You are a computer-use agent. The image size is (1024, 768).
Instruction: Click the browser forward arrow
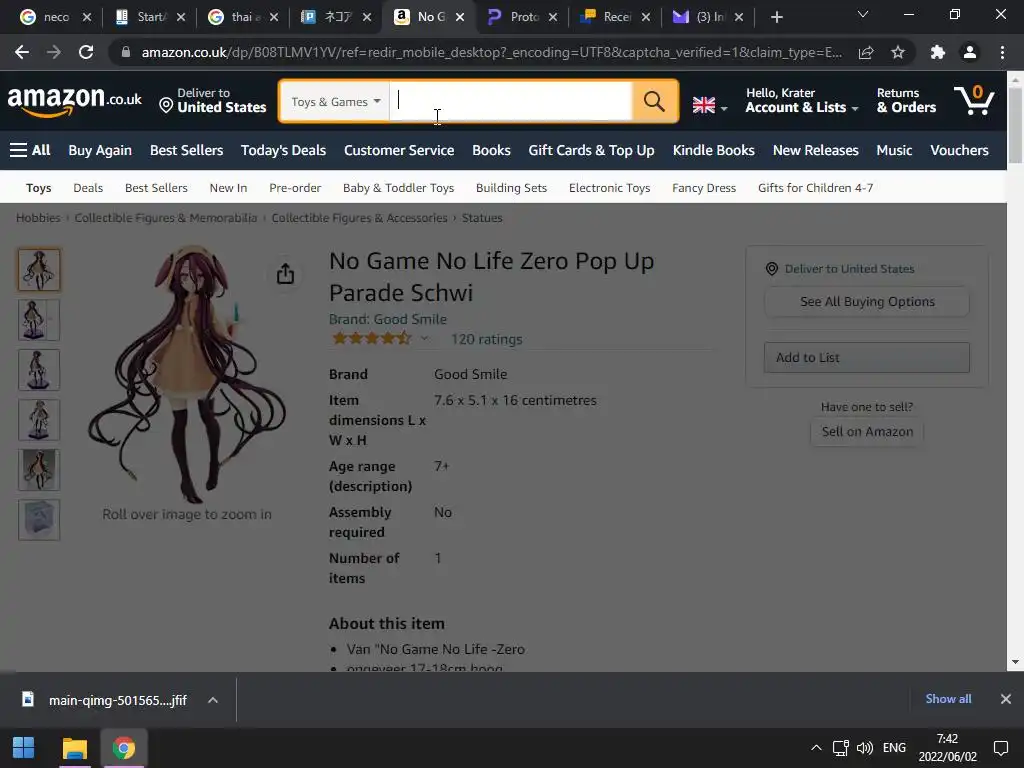click(54, 52)
